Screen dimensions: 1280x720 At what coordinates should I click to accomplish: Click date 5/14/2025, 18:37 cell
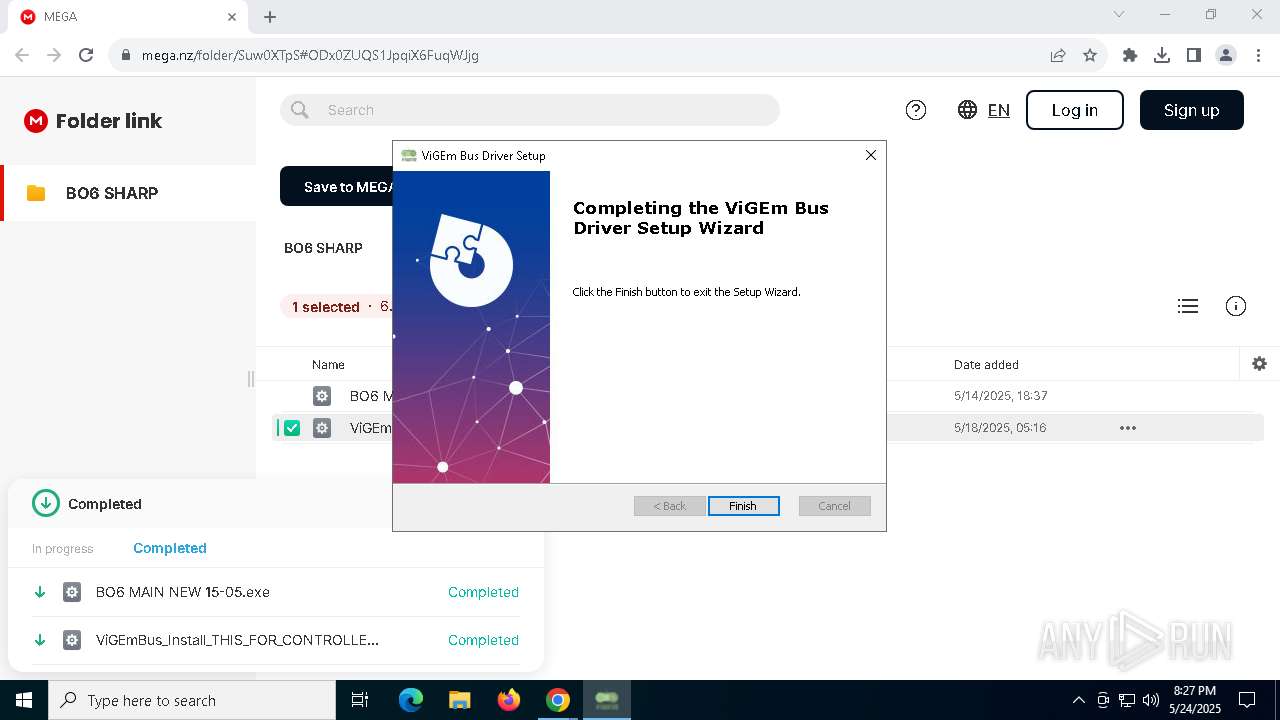point(1001,396)
